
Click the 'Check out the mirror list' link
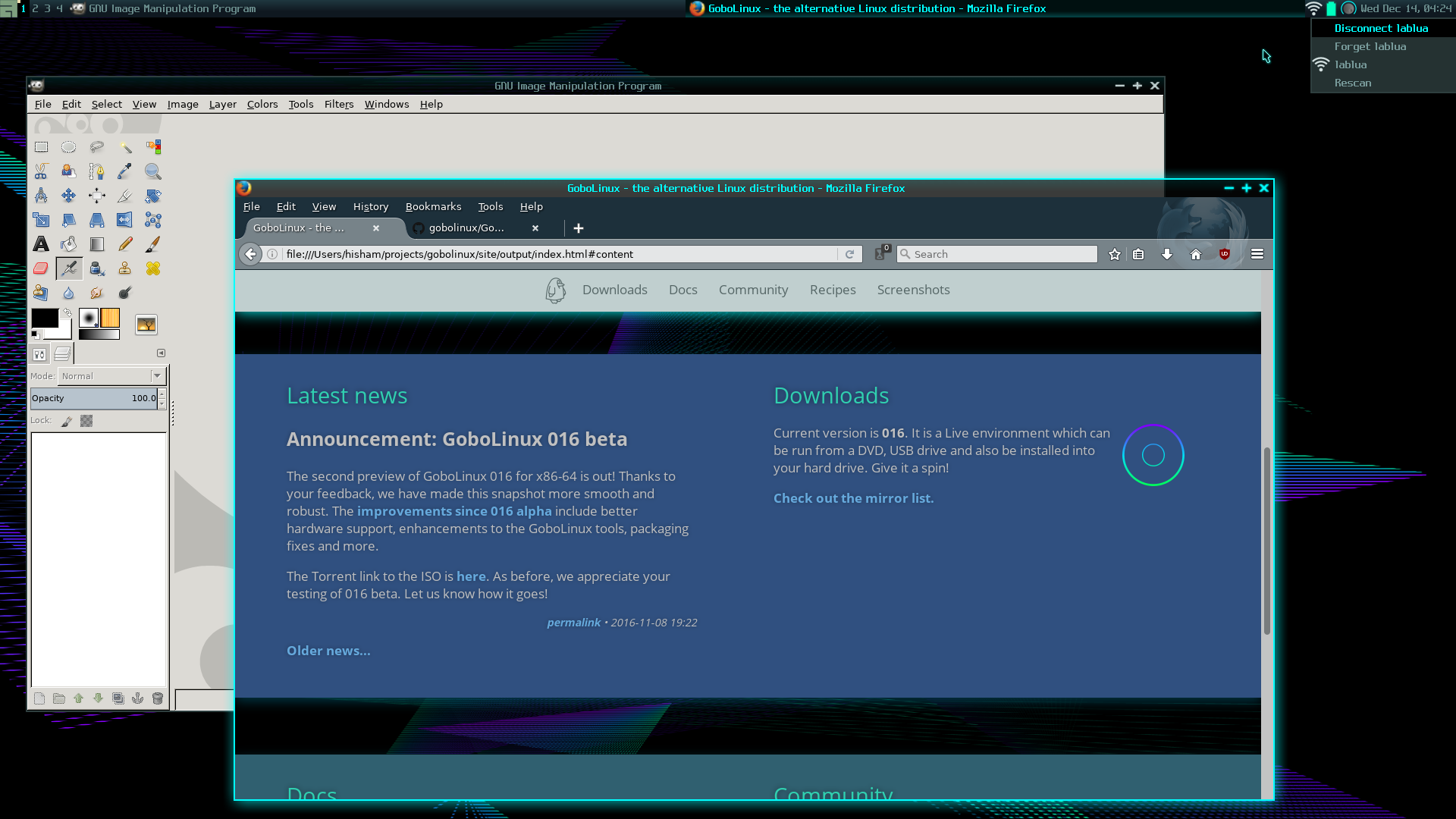click(853, 498)
